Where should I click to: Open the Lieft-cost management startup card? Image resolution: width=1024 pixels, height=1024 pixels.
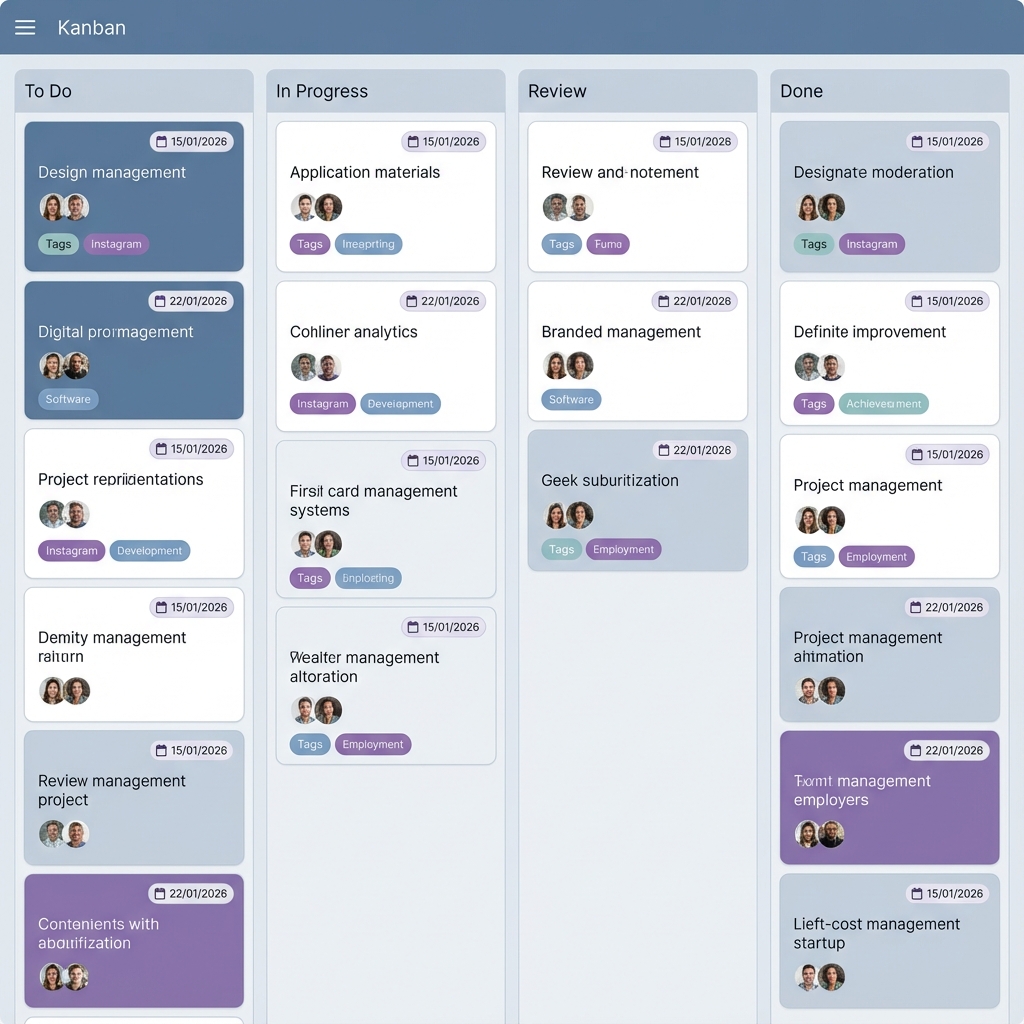(x=876, y=933)
